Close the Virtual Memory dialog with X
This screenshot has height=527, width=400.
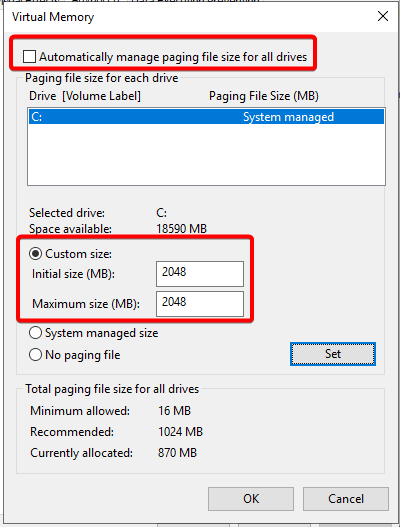[383, 16]
